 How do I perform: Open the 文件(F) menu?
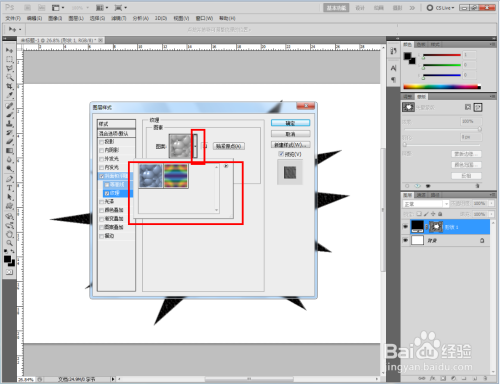[x=13, y=18]
